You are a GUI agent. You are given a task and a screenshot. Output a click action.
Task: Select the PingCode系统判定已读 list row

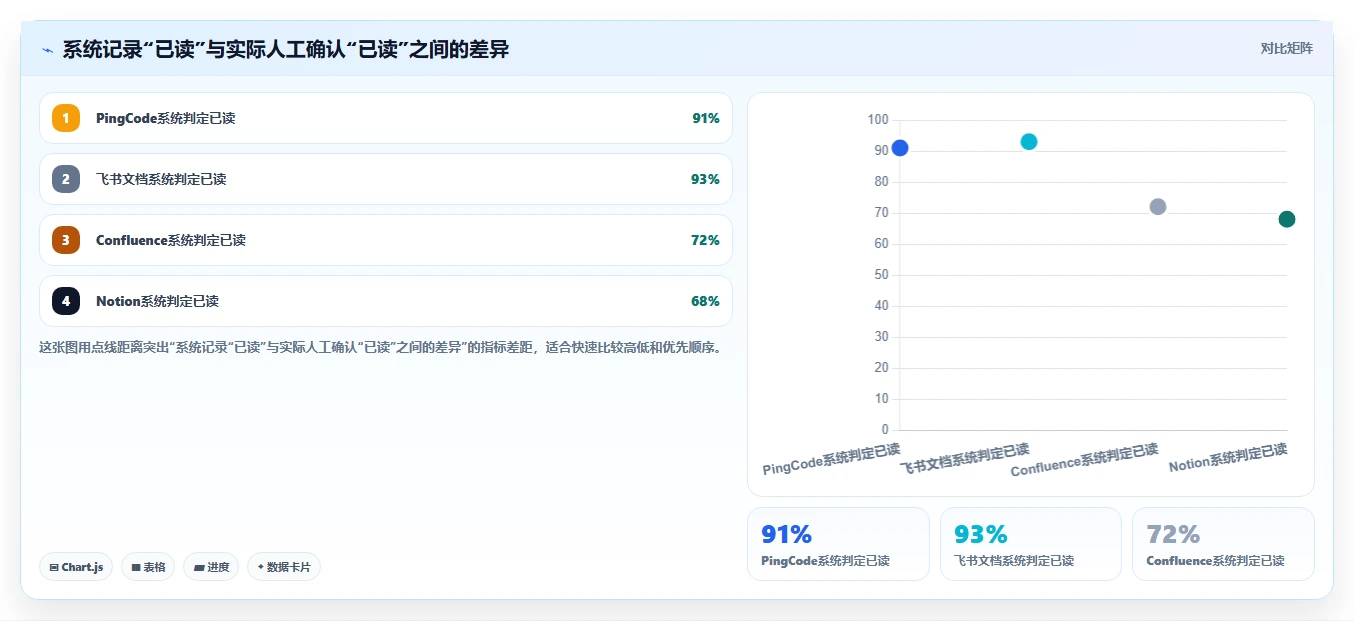[x=386, y=118]
